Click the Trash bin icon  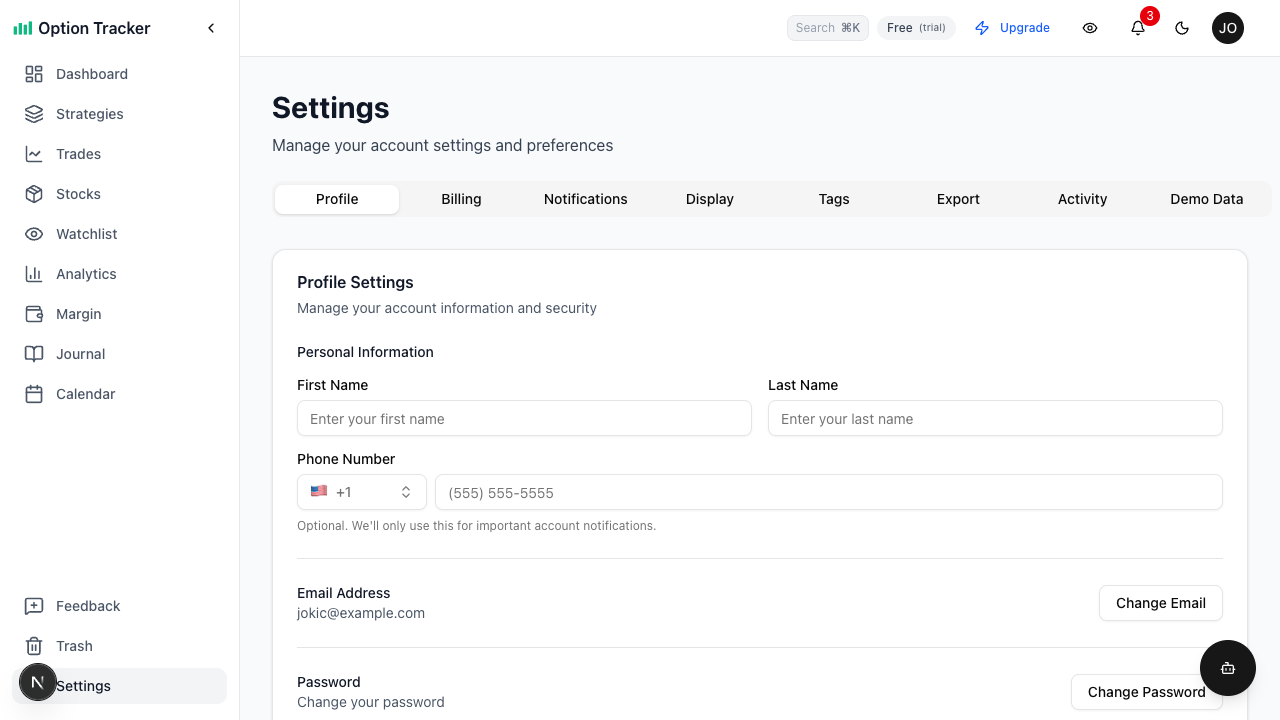point(34,646)
